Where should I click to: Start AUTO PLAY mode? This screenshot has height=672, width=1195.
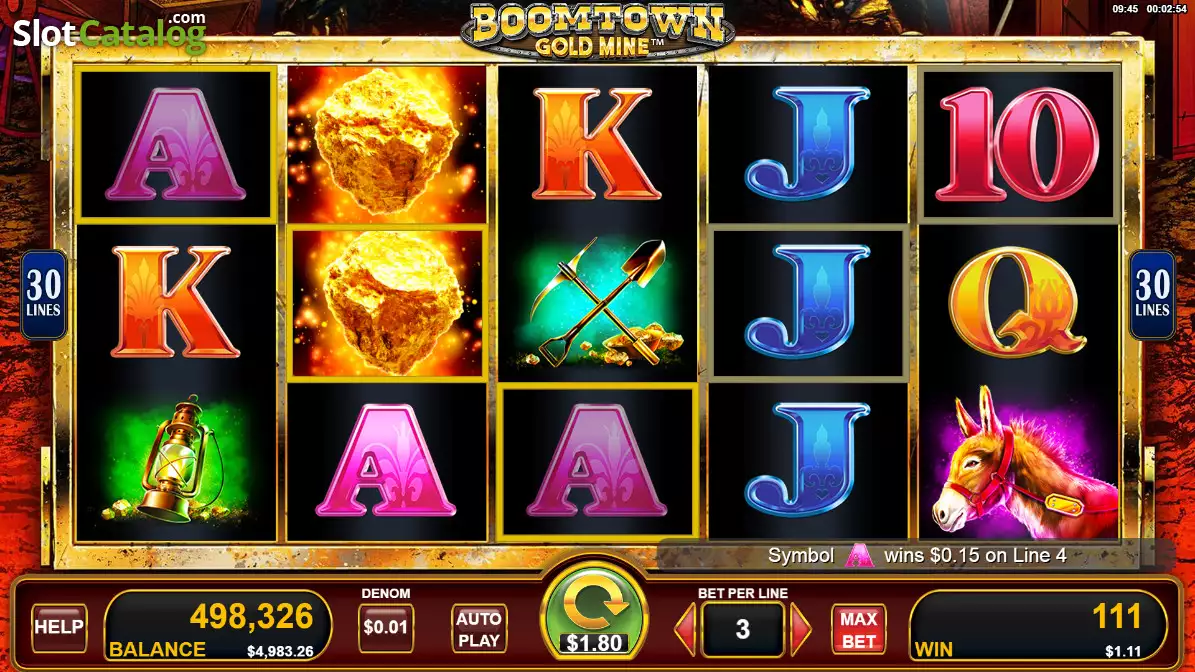pos(479,629)
